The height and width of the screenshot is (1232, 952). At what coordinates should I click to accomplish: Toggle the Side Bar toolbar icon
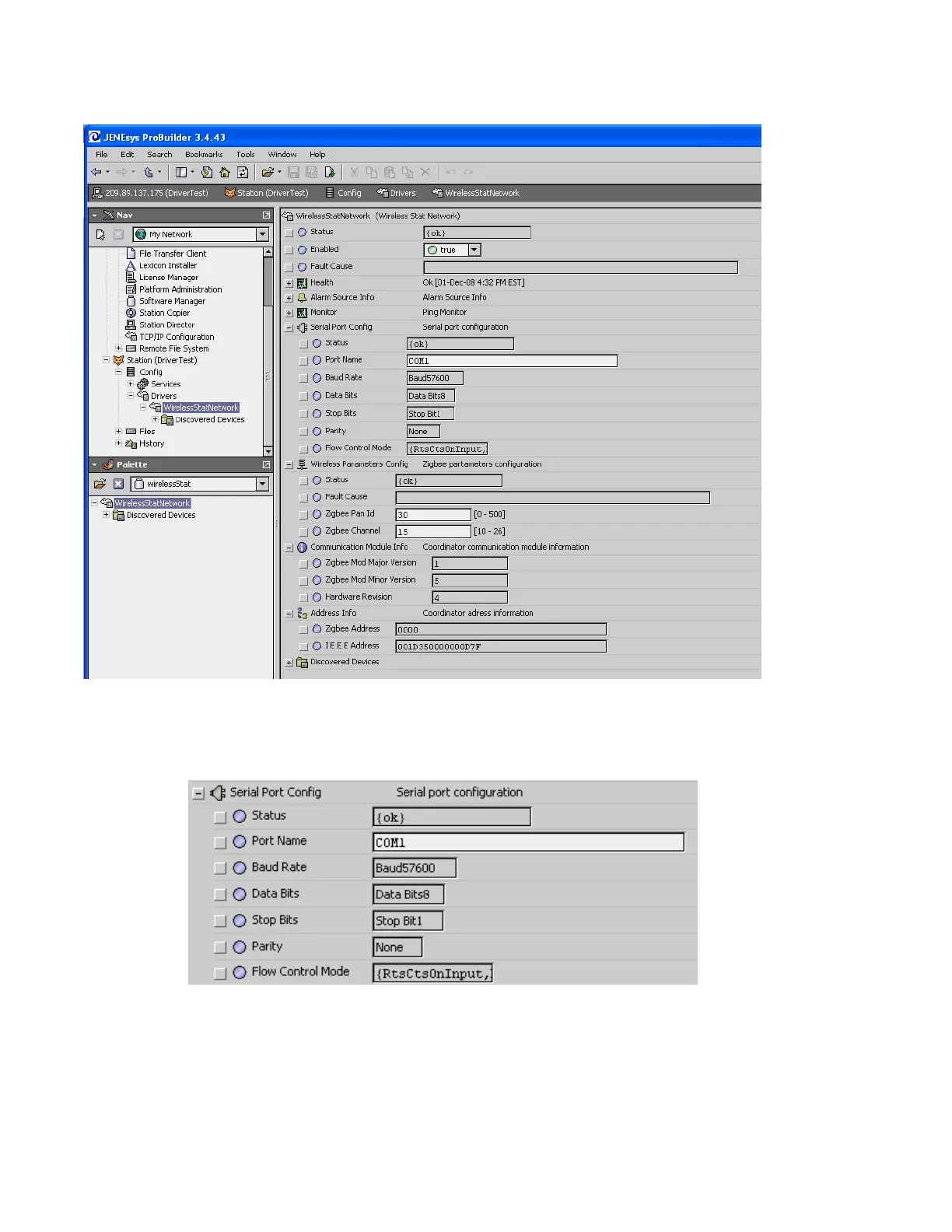point(181,172)
